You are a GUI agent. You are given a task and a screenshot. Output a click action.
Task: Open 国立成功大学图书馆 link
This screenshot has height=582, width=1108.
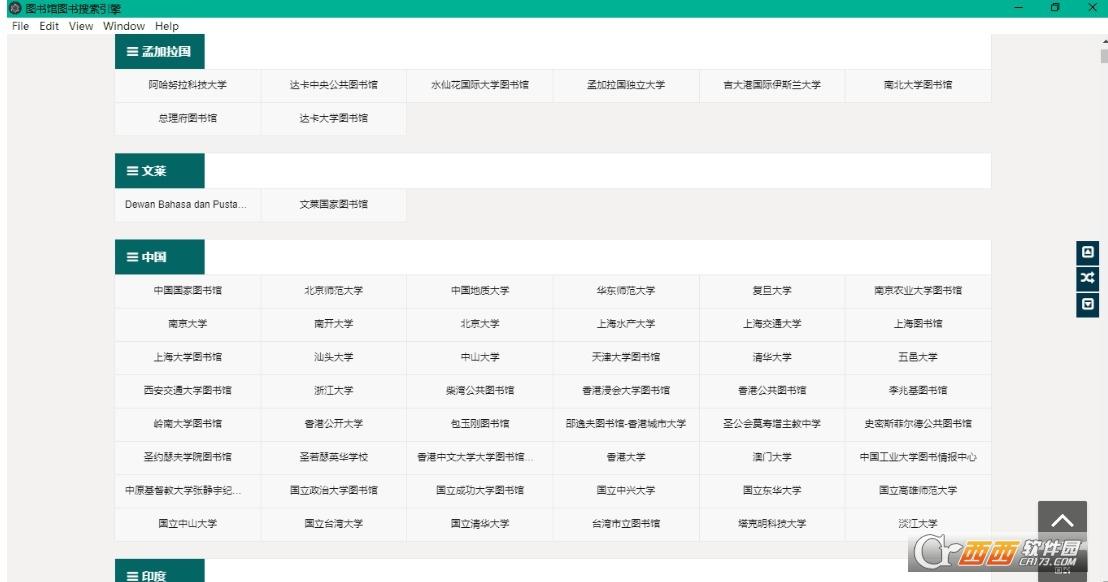[480, 490]
